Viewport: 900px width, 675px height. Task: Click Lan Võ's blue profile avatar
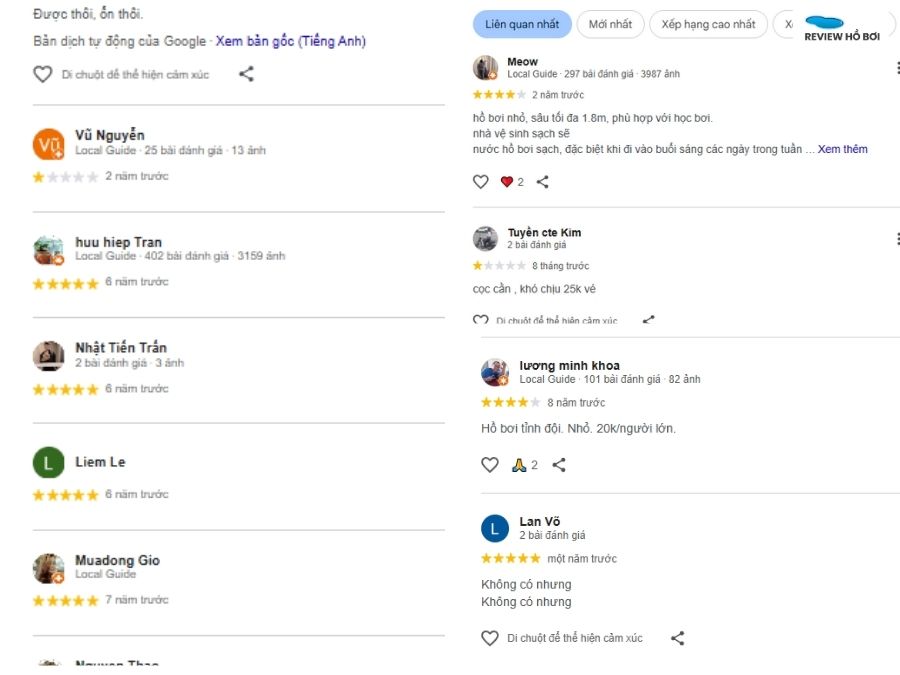(495, 528)
